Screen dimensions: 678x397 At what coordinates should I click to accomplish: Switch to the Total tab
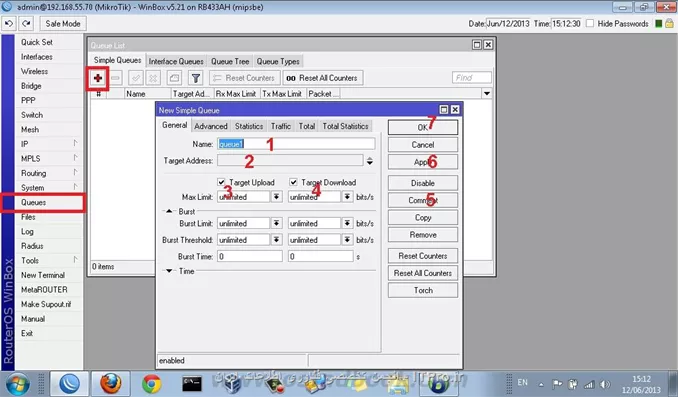[307, 126]
